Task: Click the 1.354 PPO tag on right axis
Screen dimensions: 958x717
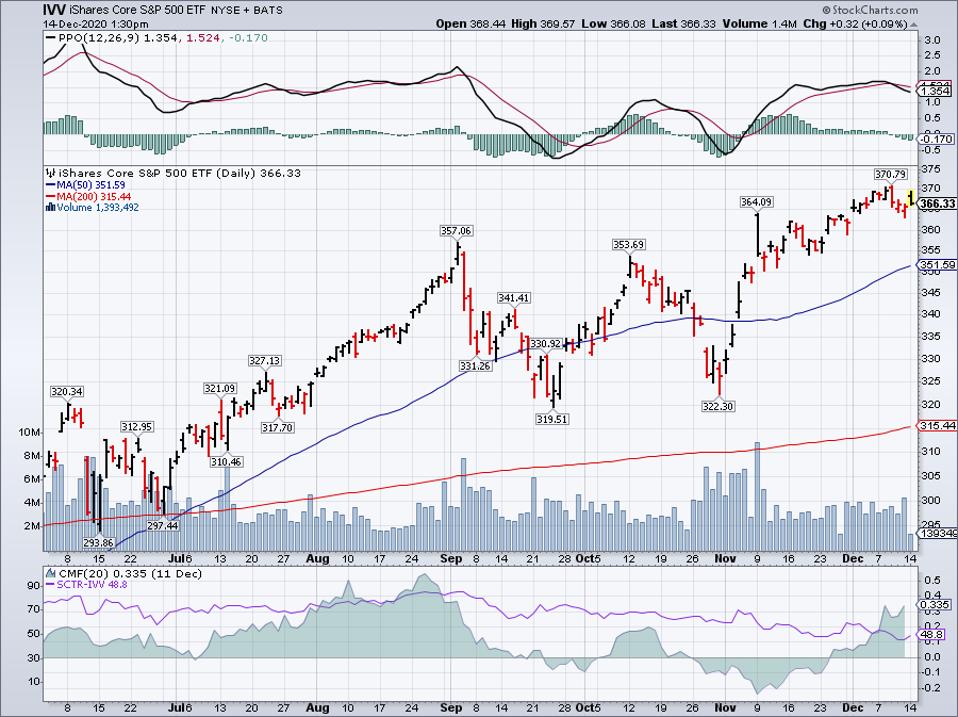Action: click(935, 91)
